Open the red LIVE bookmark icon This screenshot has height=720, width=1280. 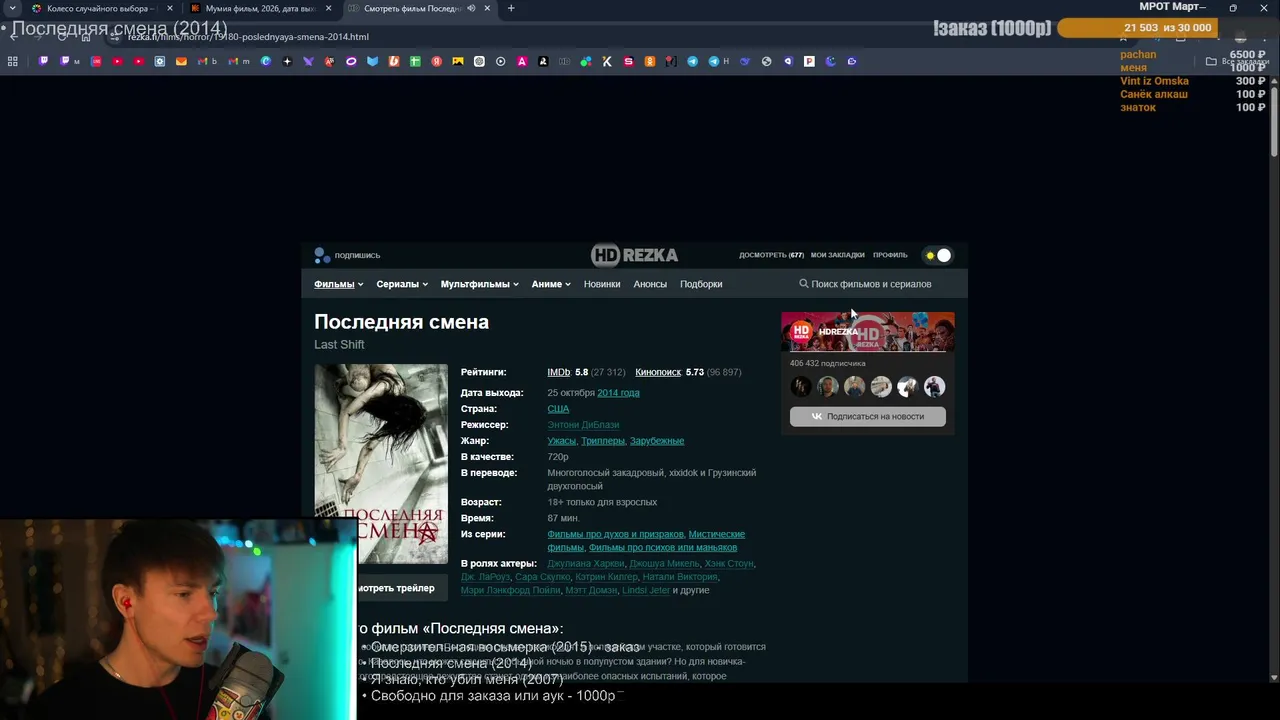pos(96,61)
